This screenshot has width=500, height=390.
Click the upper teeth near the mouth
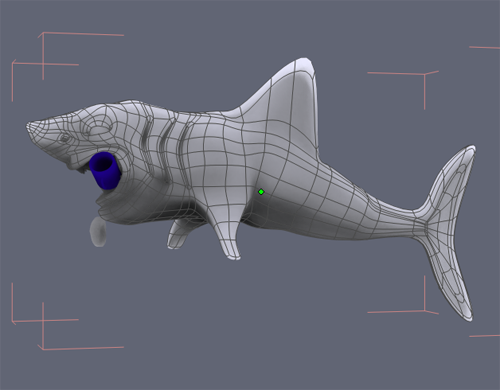tap(77, 167)
